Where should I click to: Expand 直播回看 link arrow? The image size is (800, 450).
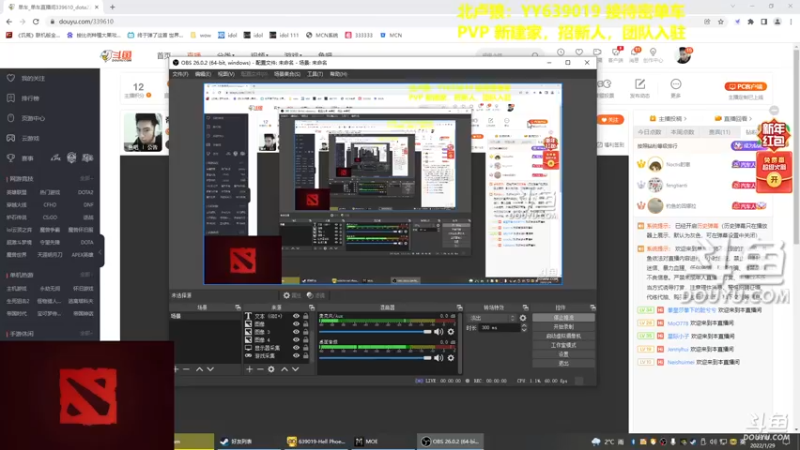click(x=750, y=119)
